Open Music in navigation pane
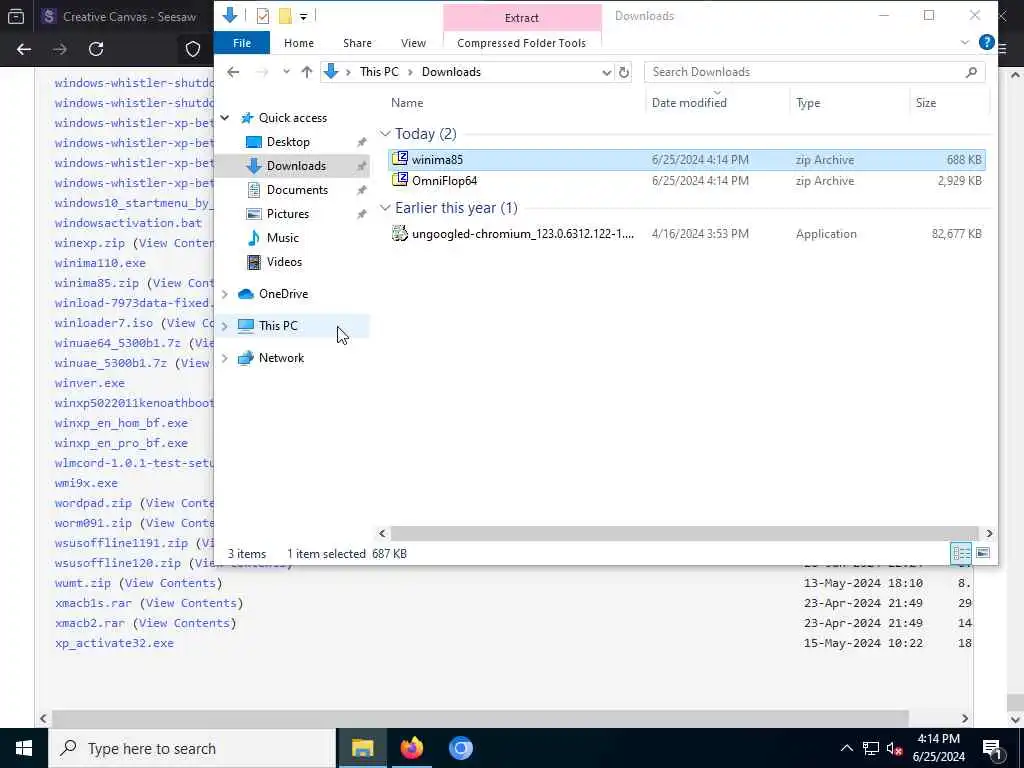Image resolution: width=1024 pixels, height=768 pixels. [282, 238]
